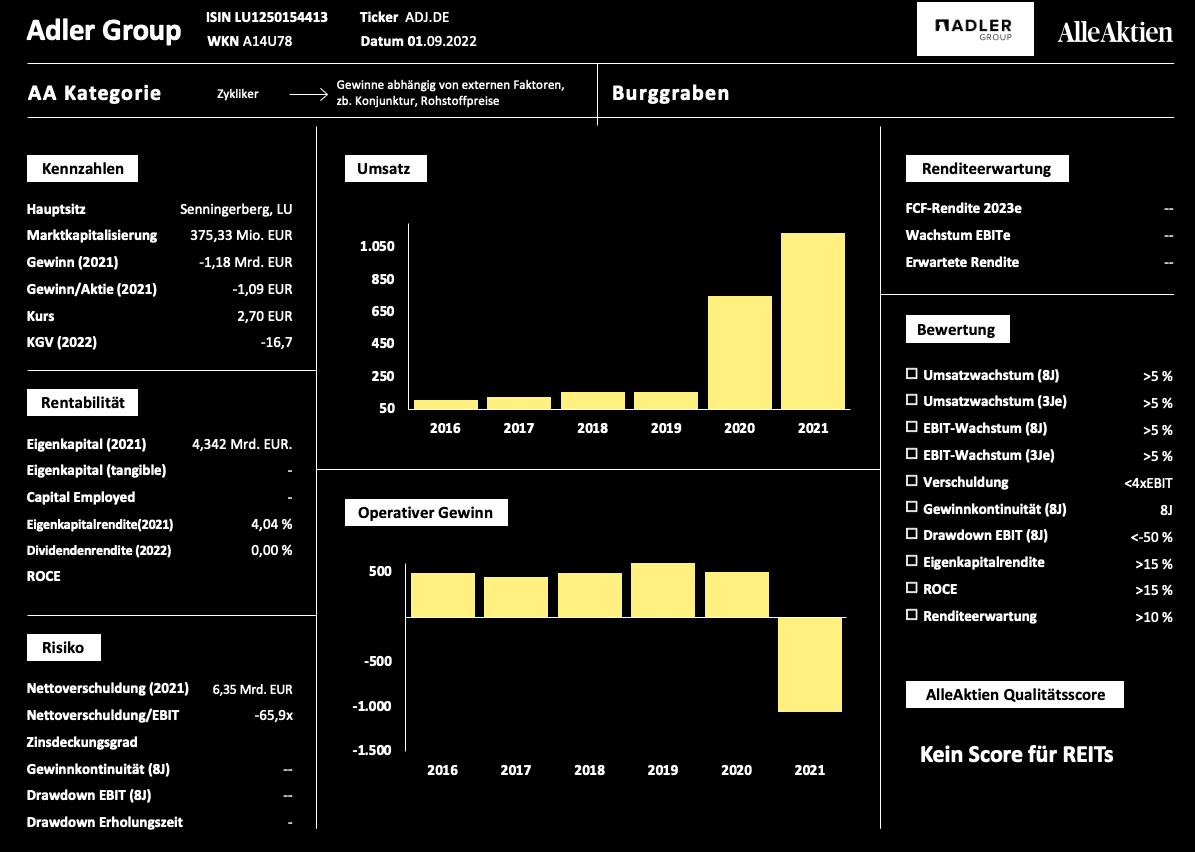This screenshot has width=1195, height=852.
Task: Select the -1.500 axis label in Operativer Gewinn
Action: click(x=371, y=750)
